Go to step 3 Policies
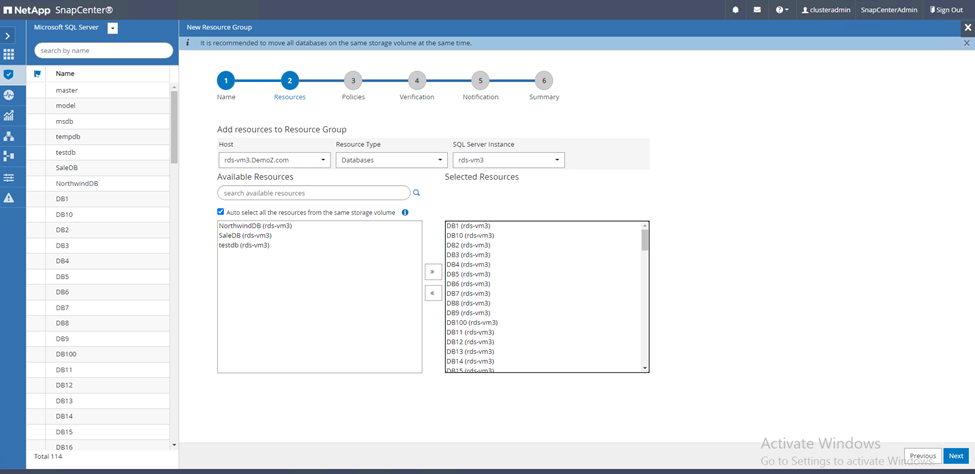 353,80
